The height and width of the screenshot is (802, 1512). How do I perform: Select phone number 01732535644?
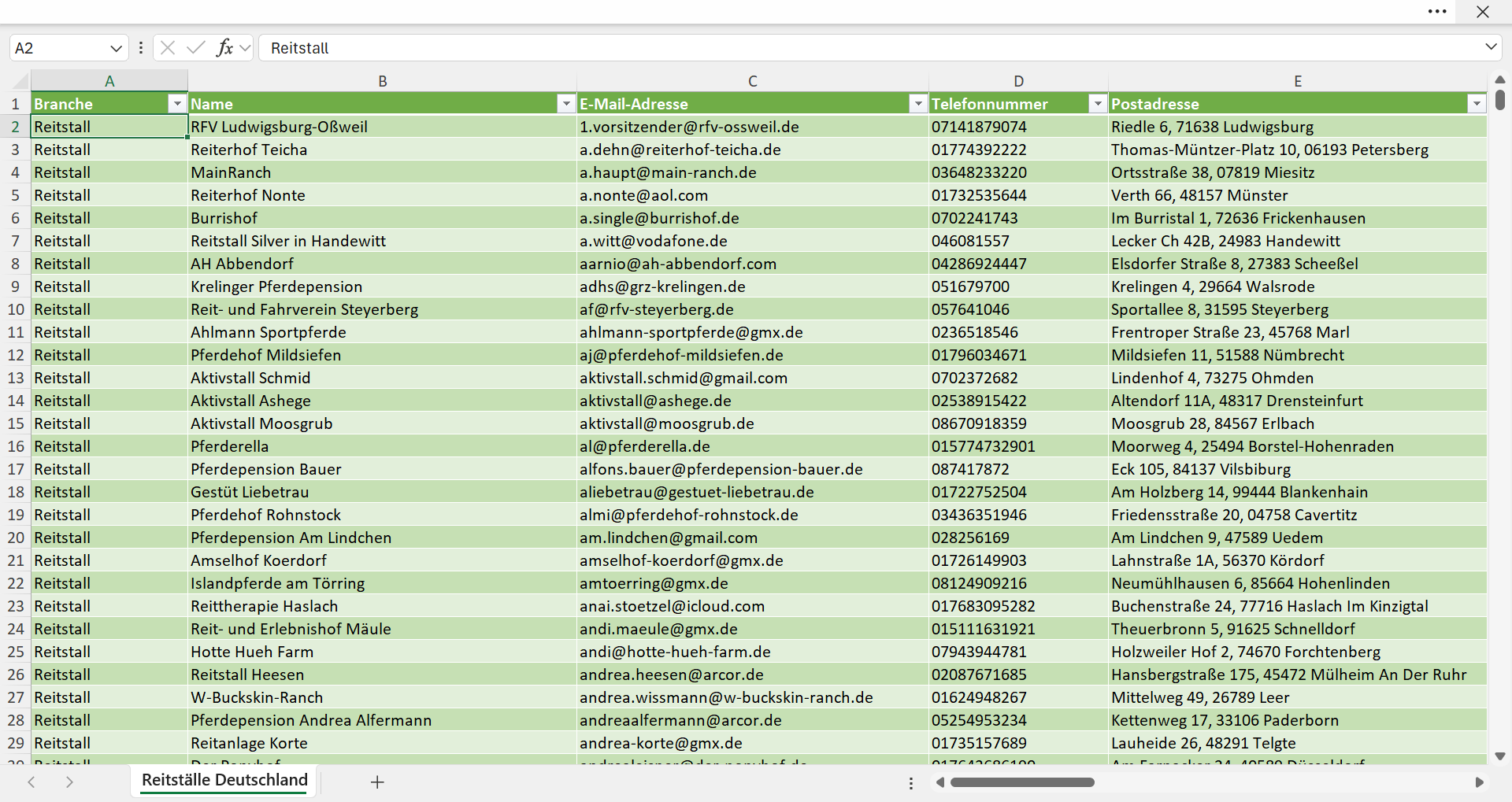pos(1019,195)
